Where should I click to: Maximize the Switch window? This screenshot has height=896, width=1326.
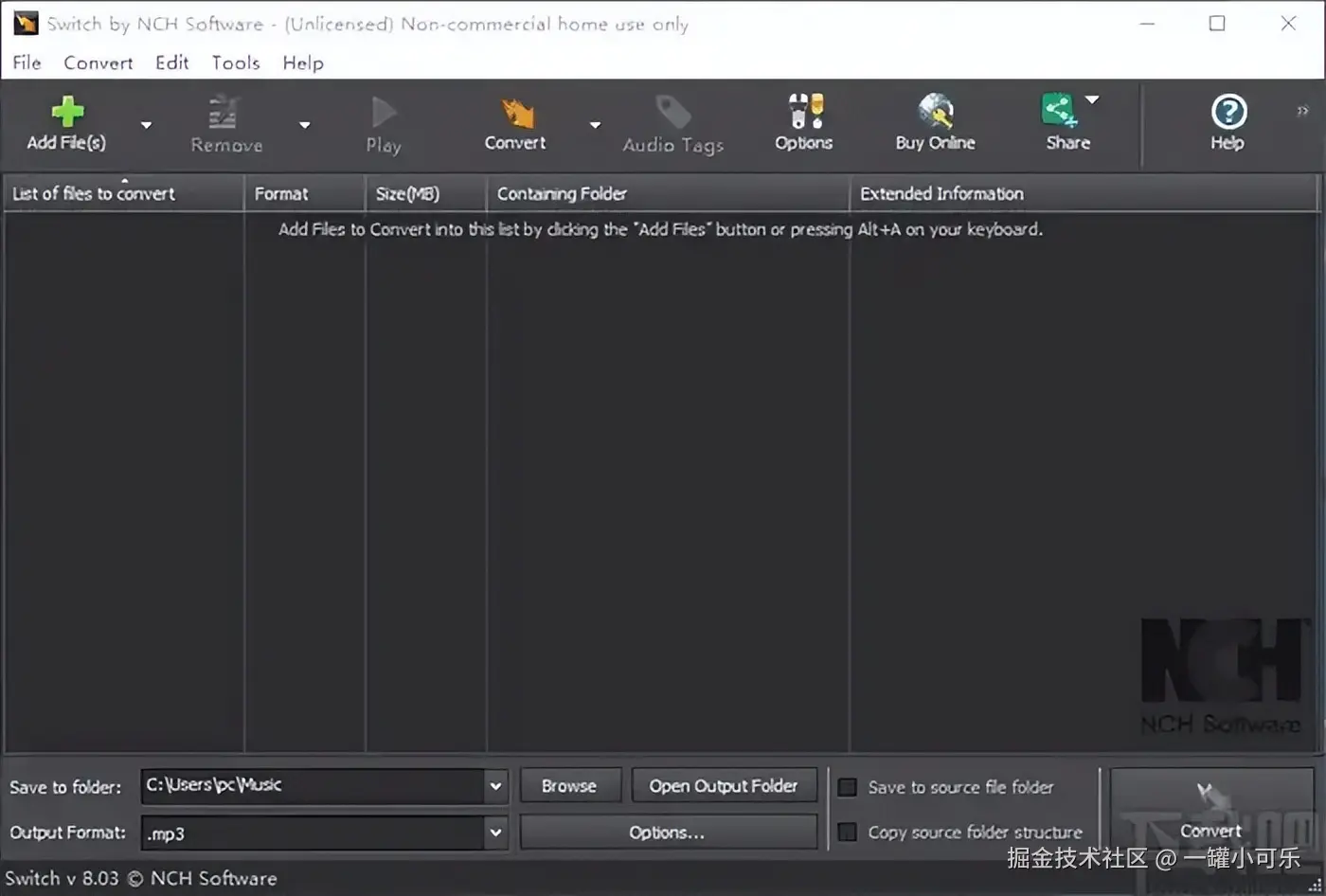coord(1218,24)
